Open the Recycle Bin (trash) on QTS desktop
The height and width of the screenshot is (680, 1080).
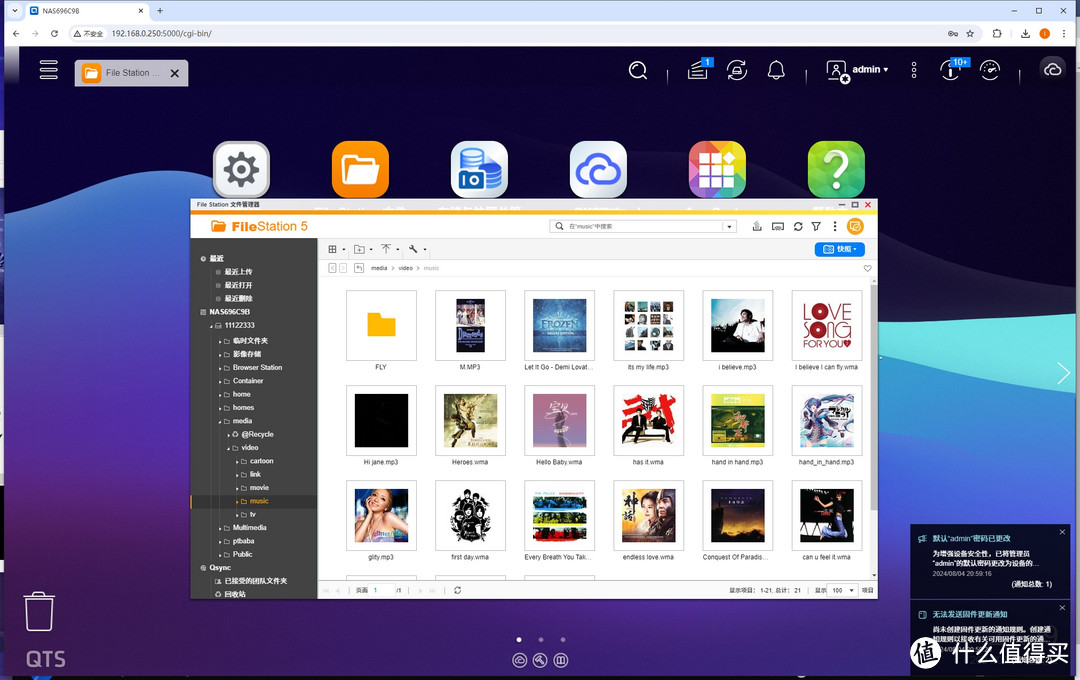pos(39,611)
